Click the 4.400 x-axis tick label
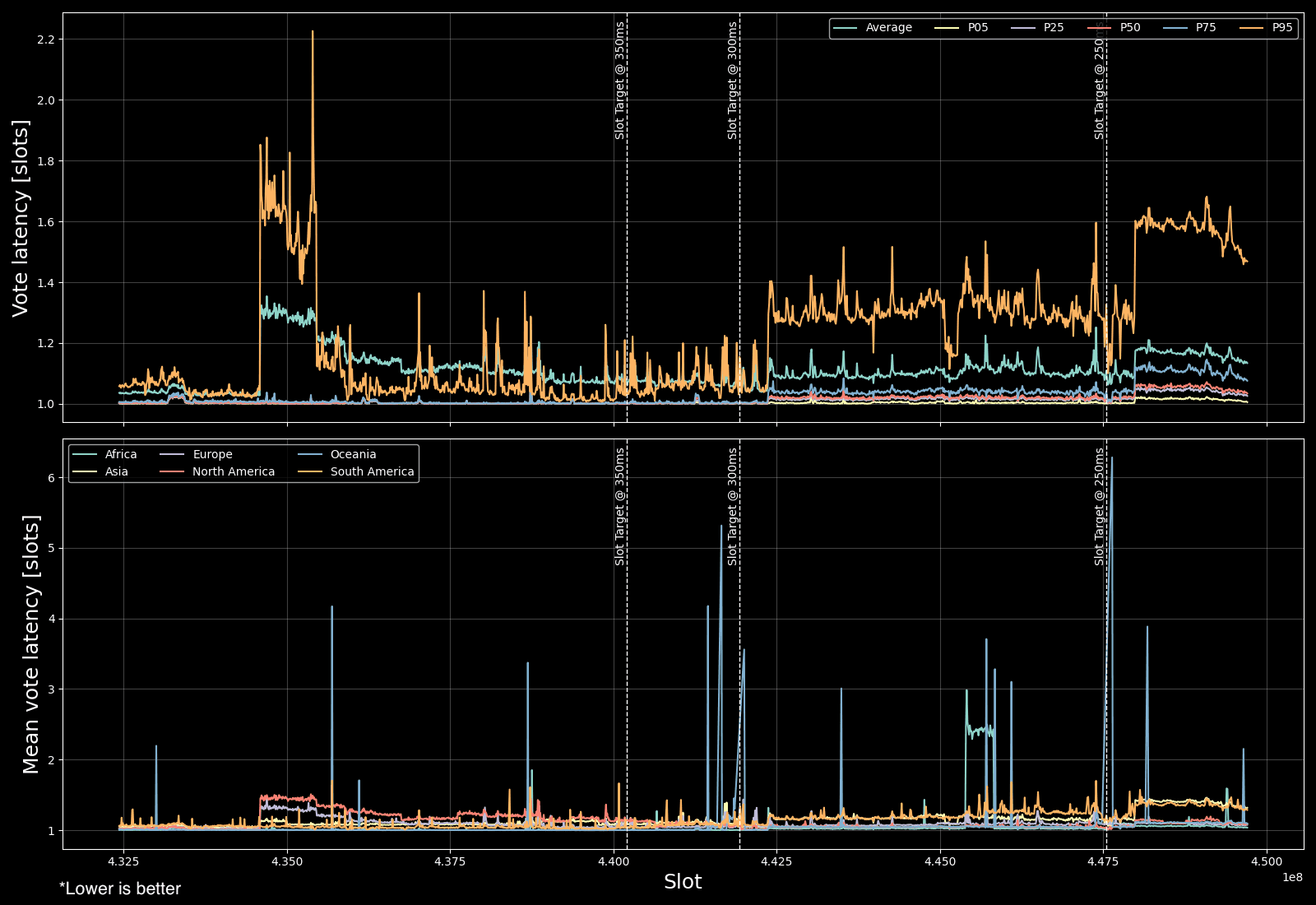The width and height of the screenshot is (1316, 905). point(614,862)
